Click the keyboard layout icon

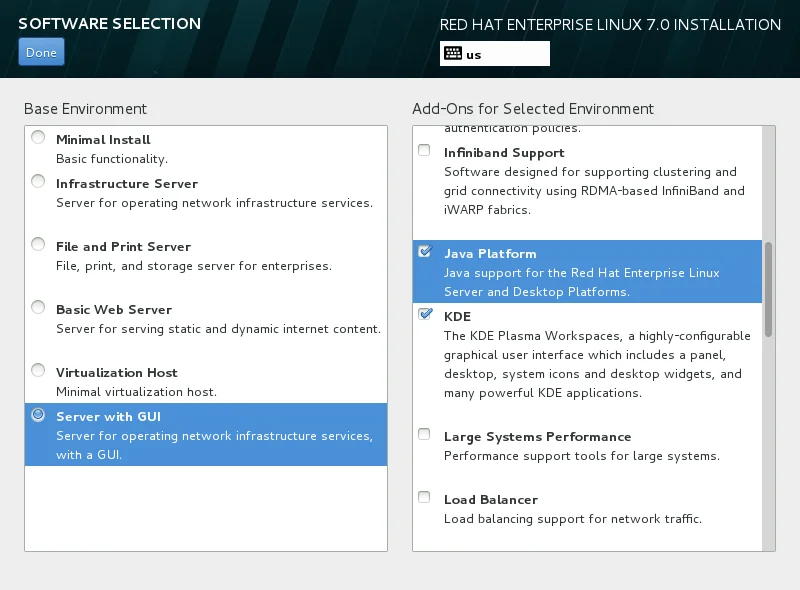point(452,54)
